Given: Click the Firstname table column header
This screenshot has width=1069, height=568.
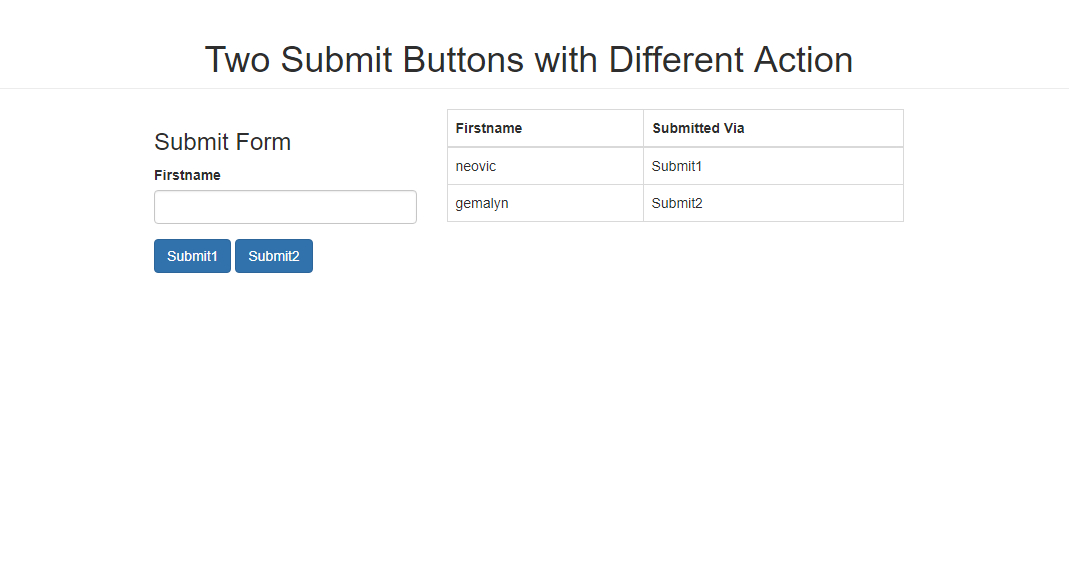Looking at the screenshot, I should click(x=489, y=128).
